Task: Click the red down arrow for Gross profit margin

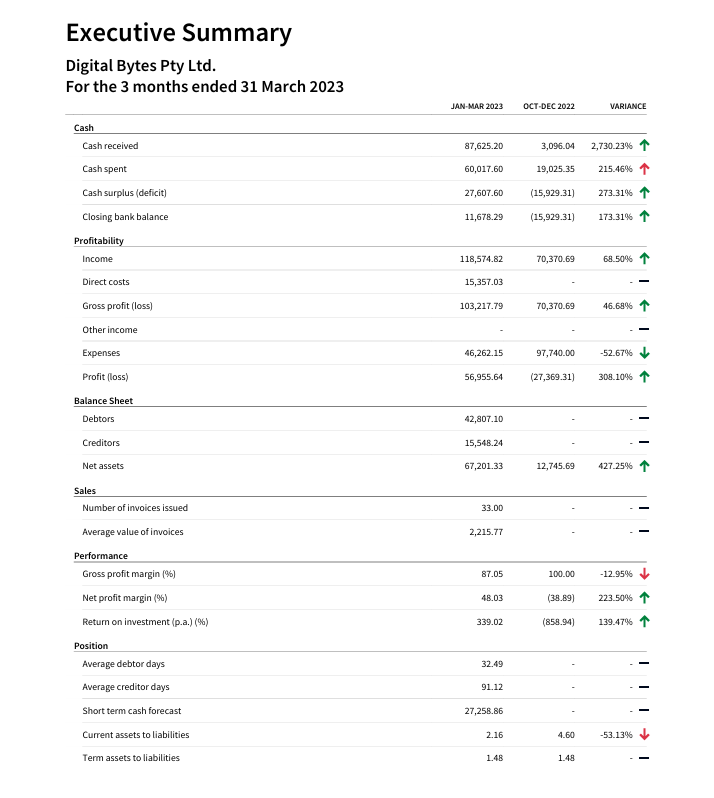Action: click(644, 574)
